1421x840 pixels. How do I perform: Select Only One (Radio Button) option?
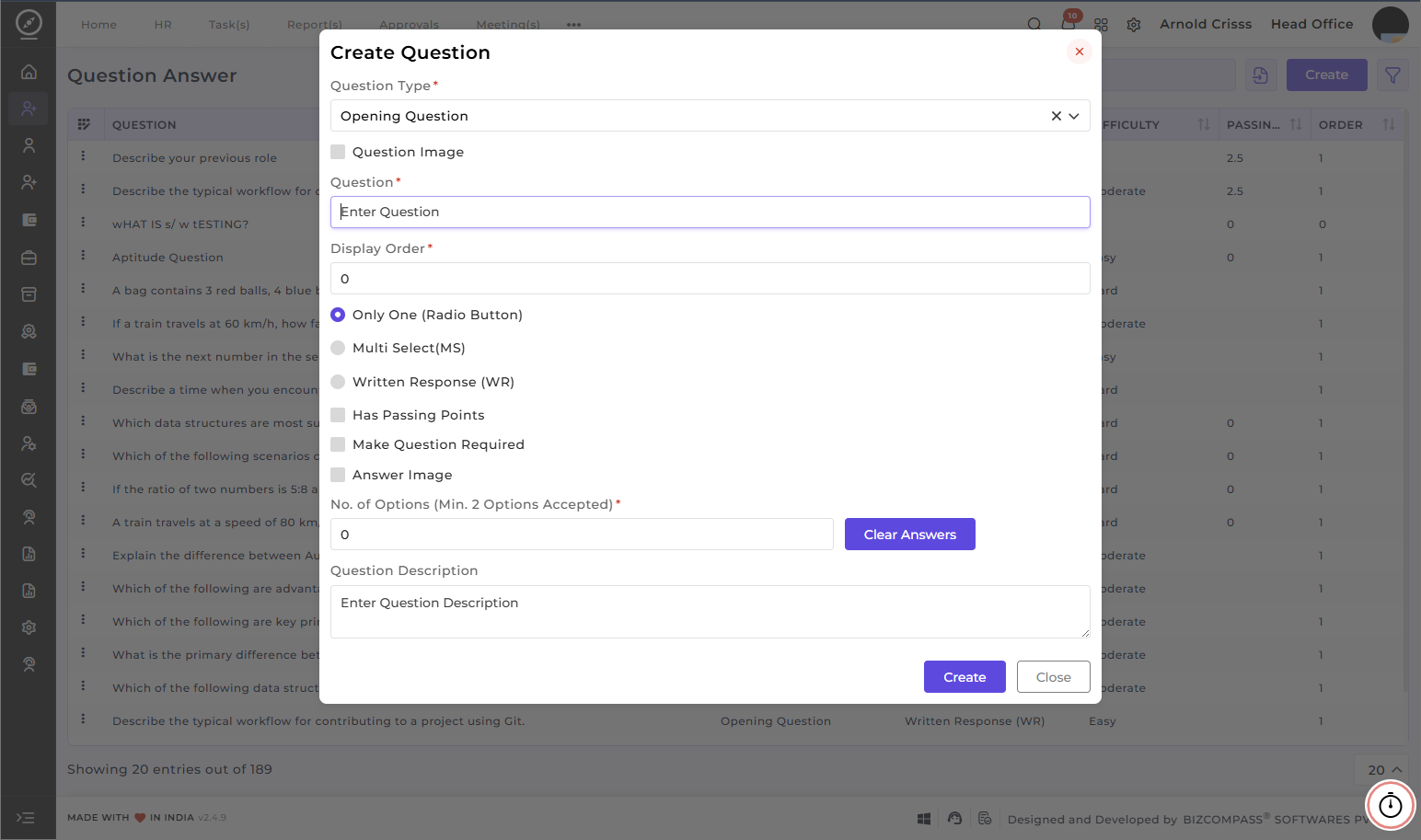[338, 315]
